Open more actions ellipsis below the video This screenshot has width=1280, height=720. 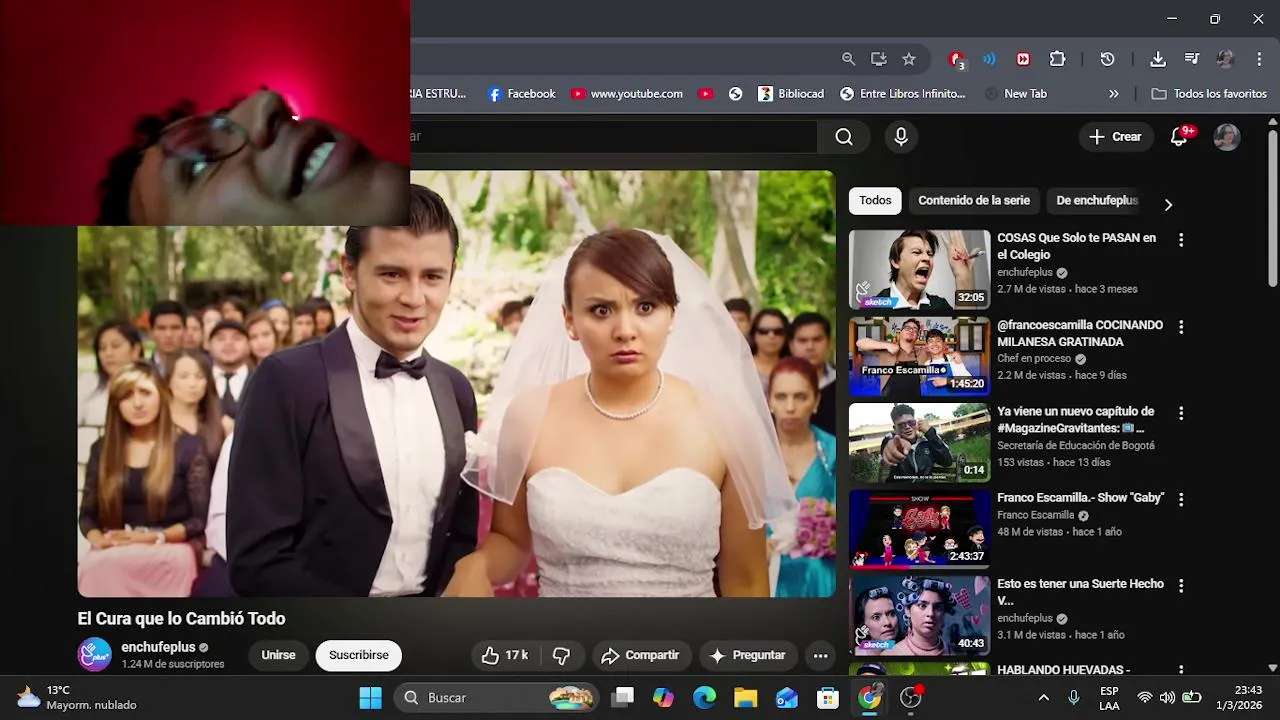coord(820,656)
